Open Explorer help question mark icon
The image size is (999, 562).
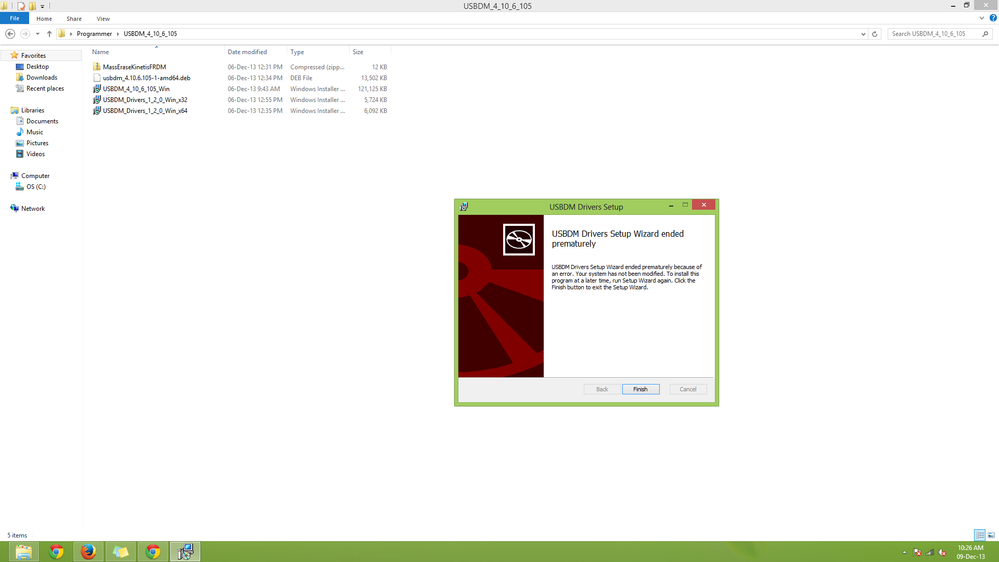(x=993, y=18)
